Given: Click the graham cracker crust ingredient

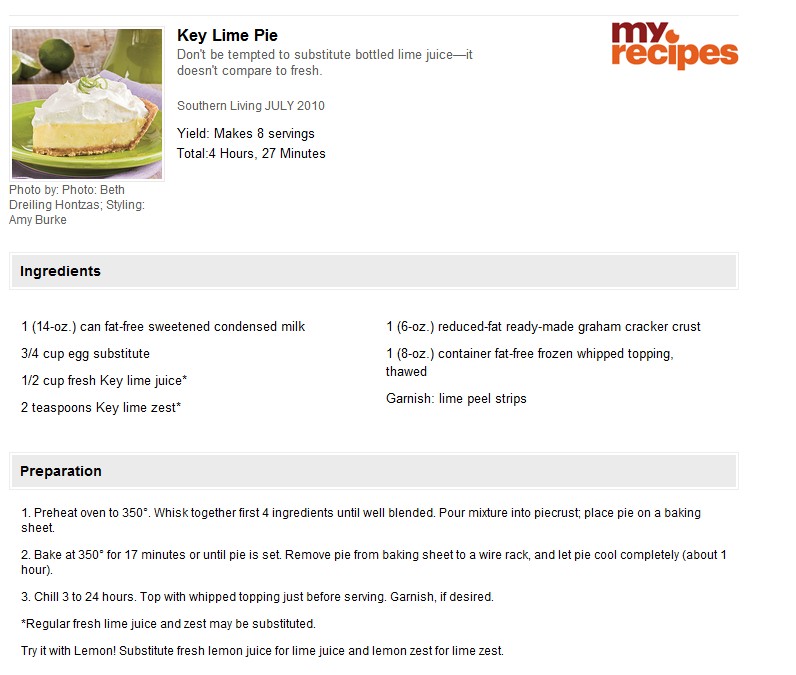Looking at the screenshot, I should pyautogui.click(x=543, y=326).
